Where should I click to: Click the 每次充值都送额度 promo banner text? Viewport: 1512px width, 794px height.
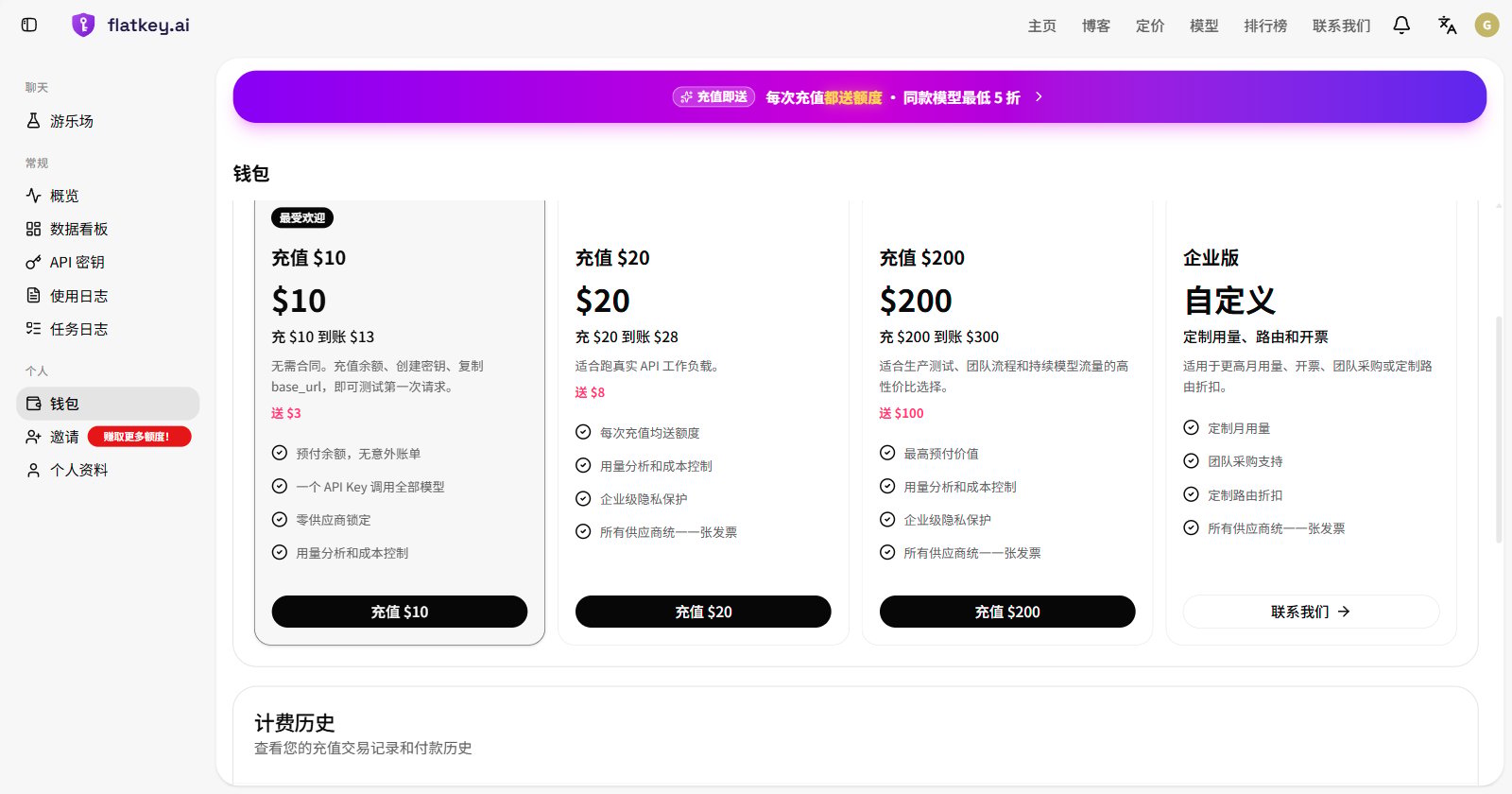823,97
